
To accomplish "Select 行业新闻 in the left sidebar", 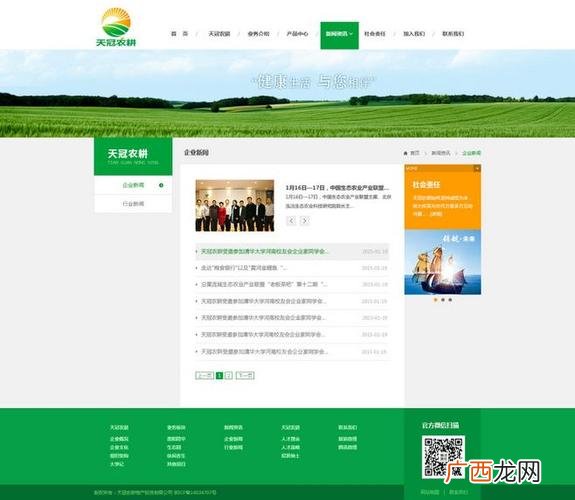I will click(x=133, y=204).
